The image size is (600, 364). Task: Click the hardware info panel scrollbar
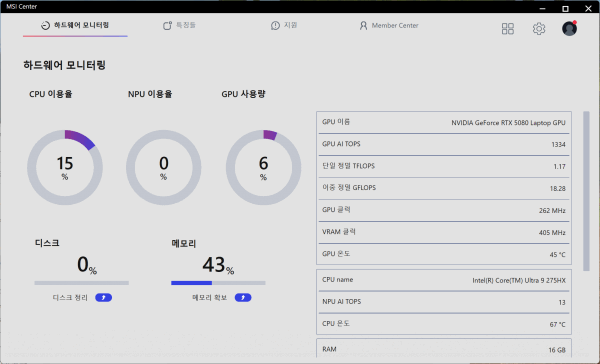(x=586, y=191)
